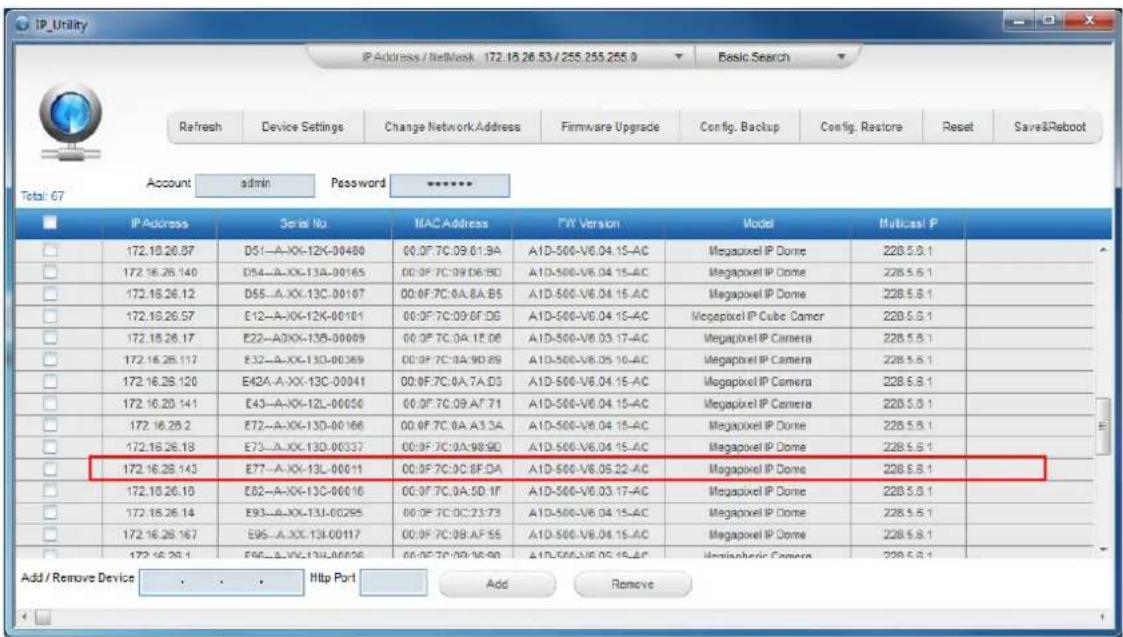Tick the checkbox for device 172.16.26.14
Screen dimensions: 1123x637
click(49, 513)
